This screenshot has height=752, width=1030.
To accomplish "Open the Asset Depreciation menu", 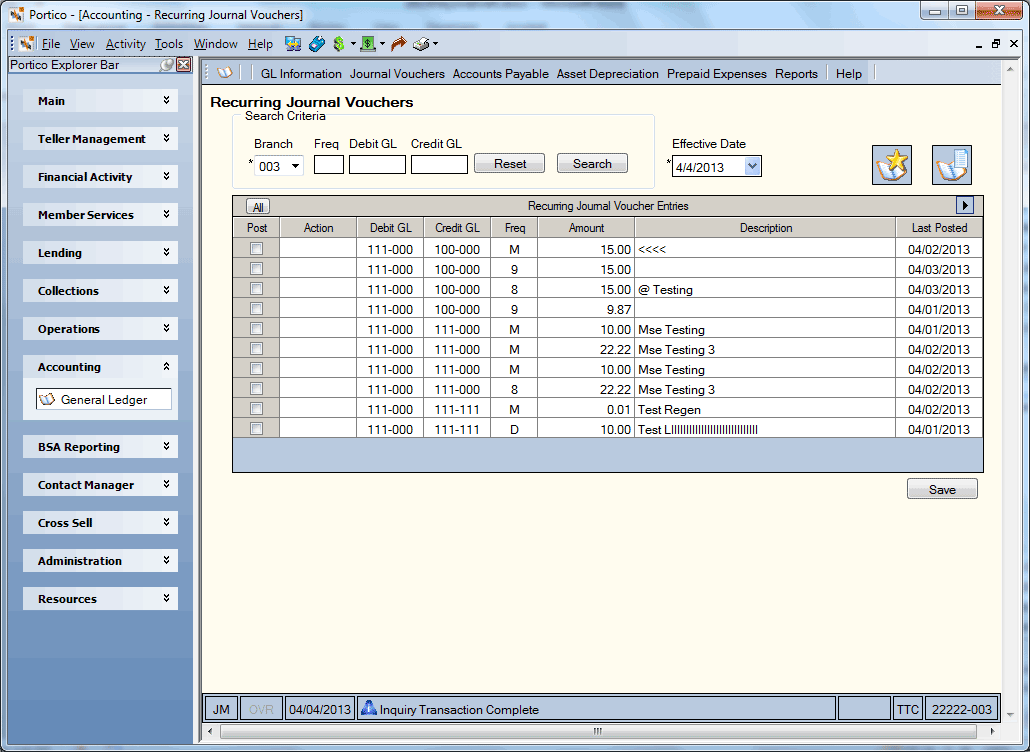I will [608, 74].
